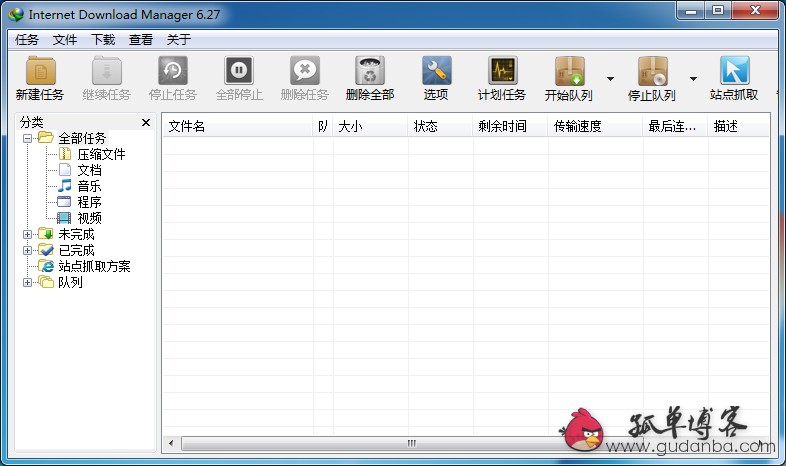This screenshot has width=786, height=466.
Task: Click the 停止队列 (stop queue) icon
Action: coord(652,71)
